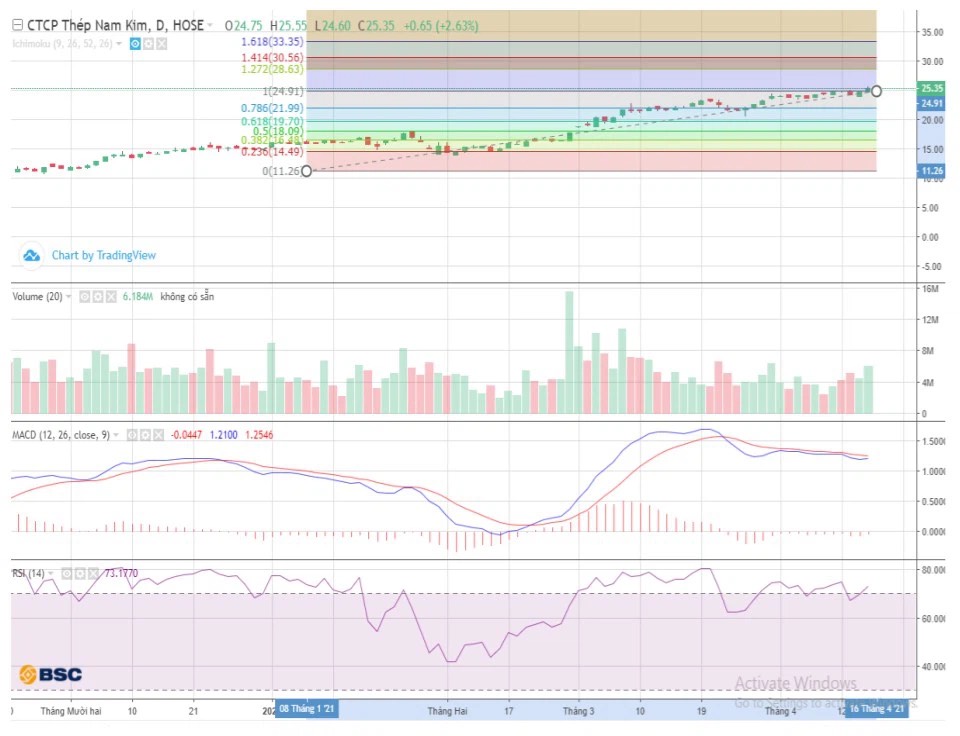Remove Ichimoku indicator with X icon
Viewport: 960px width, 736px height.
coord(162,43)
